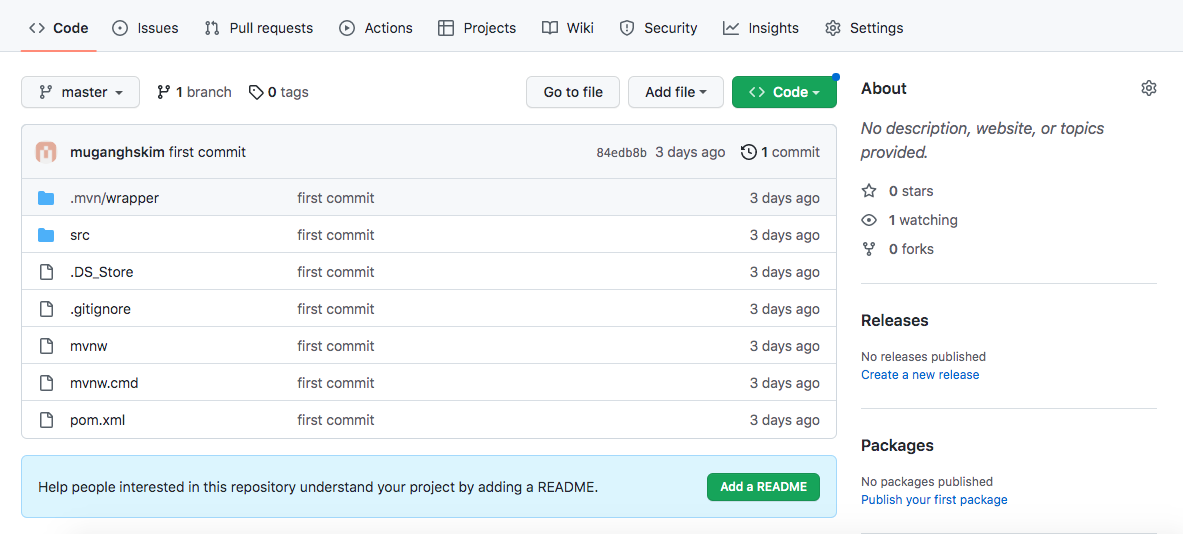Expand the green Code dropdown

[x=785, y=92]
